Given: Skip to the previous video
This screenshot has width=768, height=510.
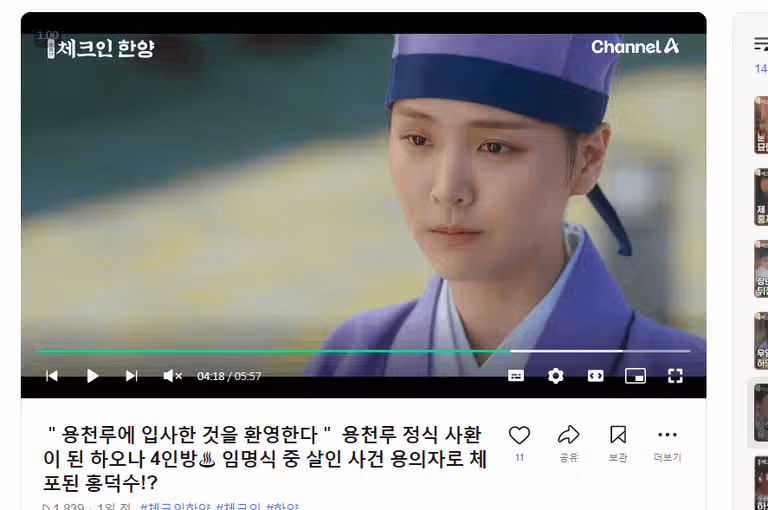Looking at the screenshot, I should click(52, 376).
